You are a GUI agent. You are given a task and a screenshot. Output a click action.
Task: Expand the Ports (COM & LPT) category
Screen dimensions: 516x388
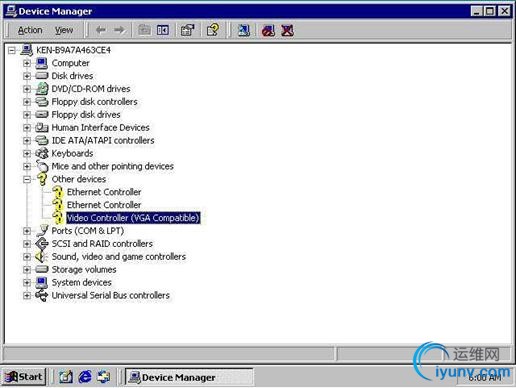pos(27,231)
